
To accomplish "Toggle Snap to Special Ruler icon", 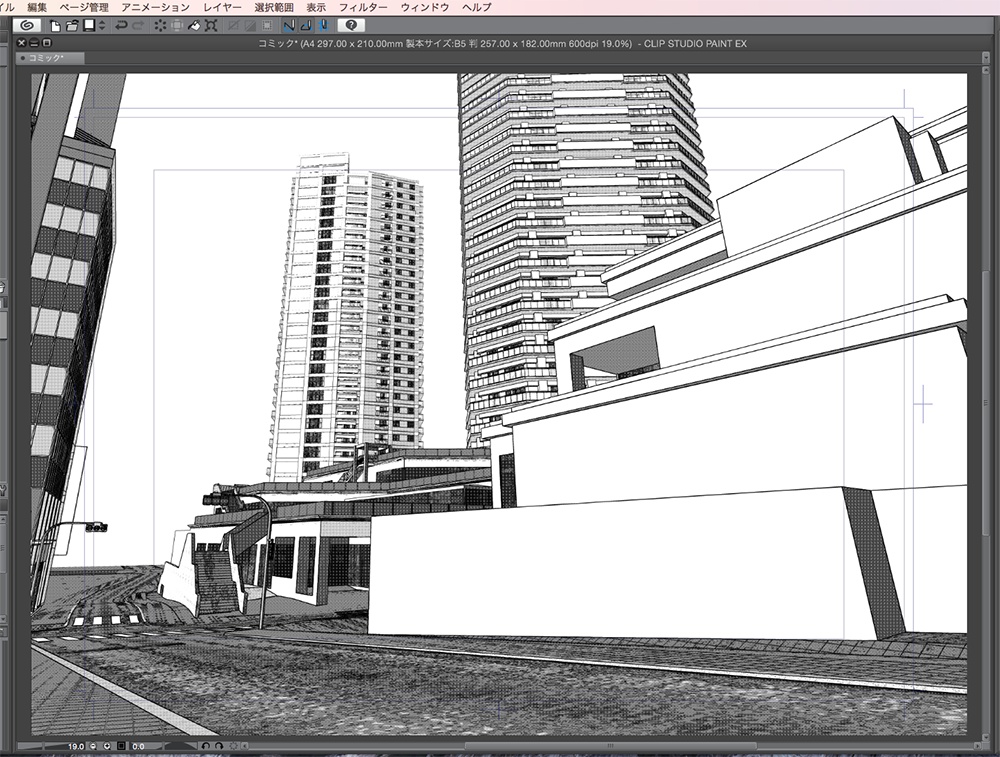I will tap(306, 26).
